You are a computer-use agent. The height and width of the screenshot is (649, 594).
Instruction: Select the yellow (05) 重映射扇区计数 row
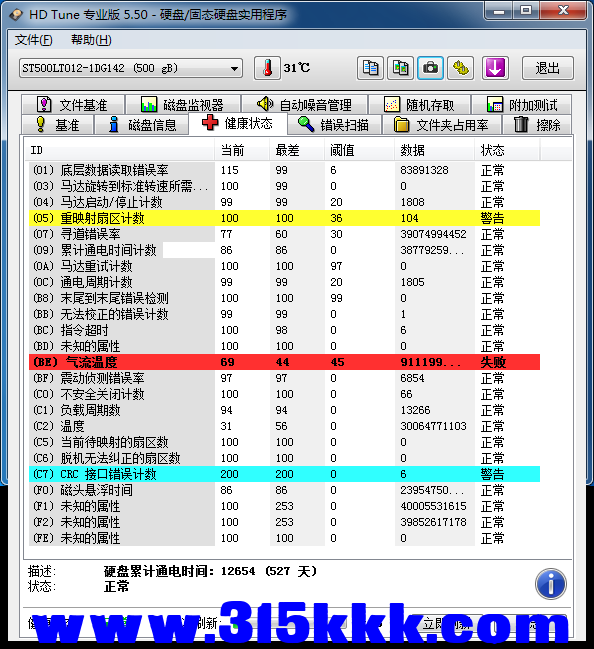(x=284, y=218)
